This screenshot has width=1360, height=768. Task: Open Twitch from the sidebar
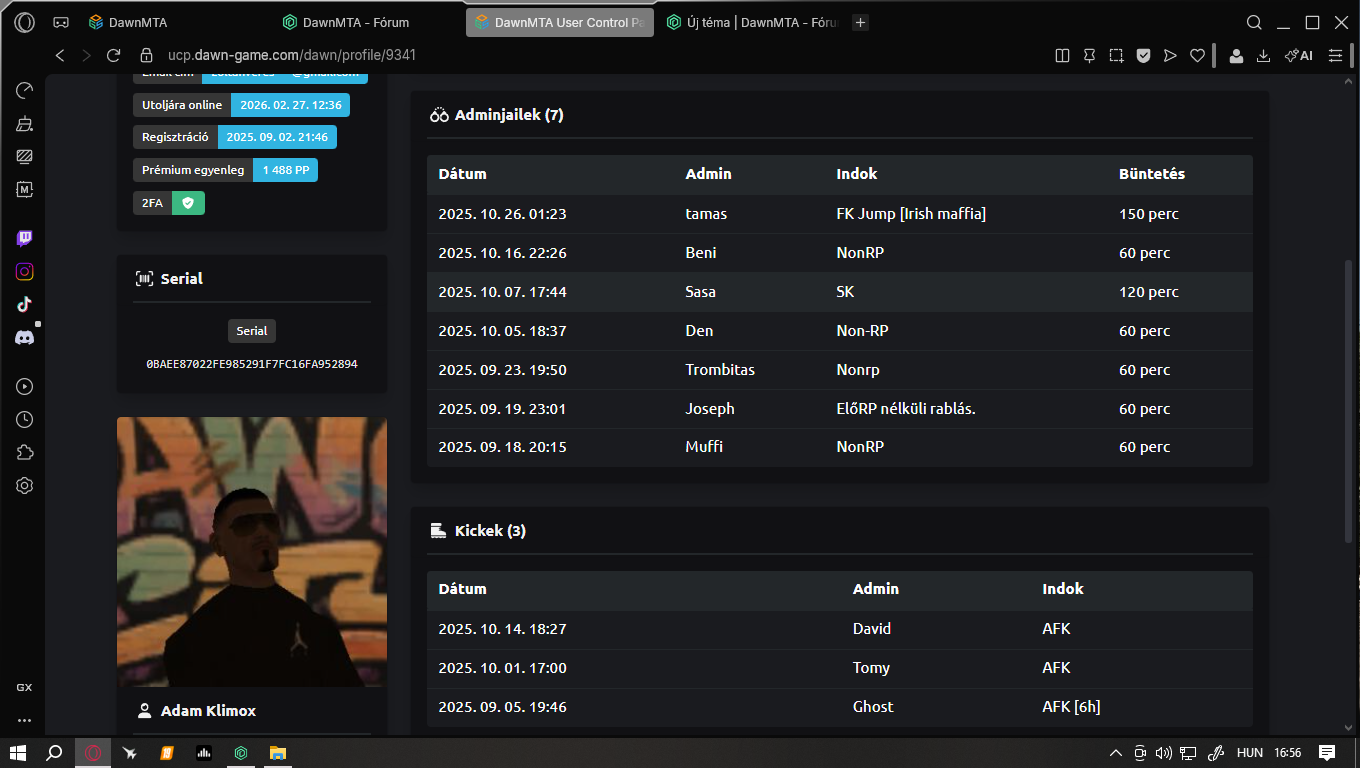[25, 238]
